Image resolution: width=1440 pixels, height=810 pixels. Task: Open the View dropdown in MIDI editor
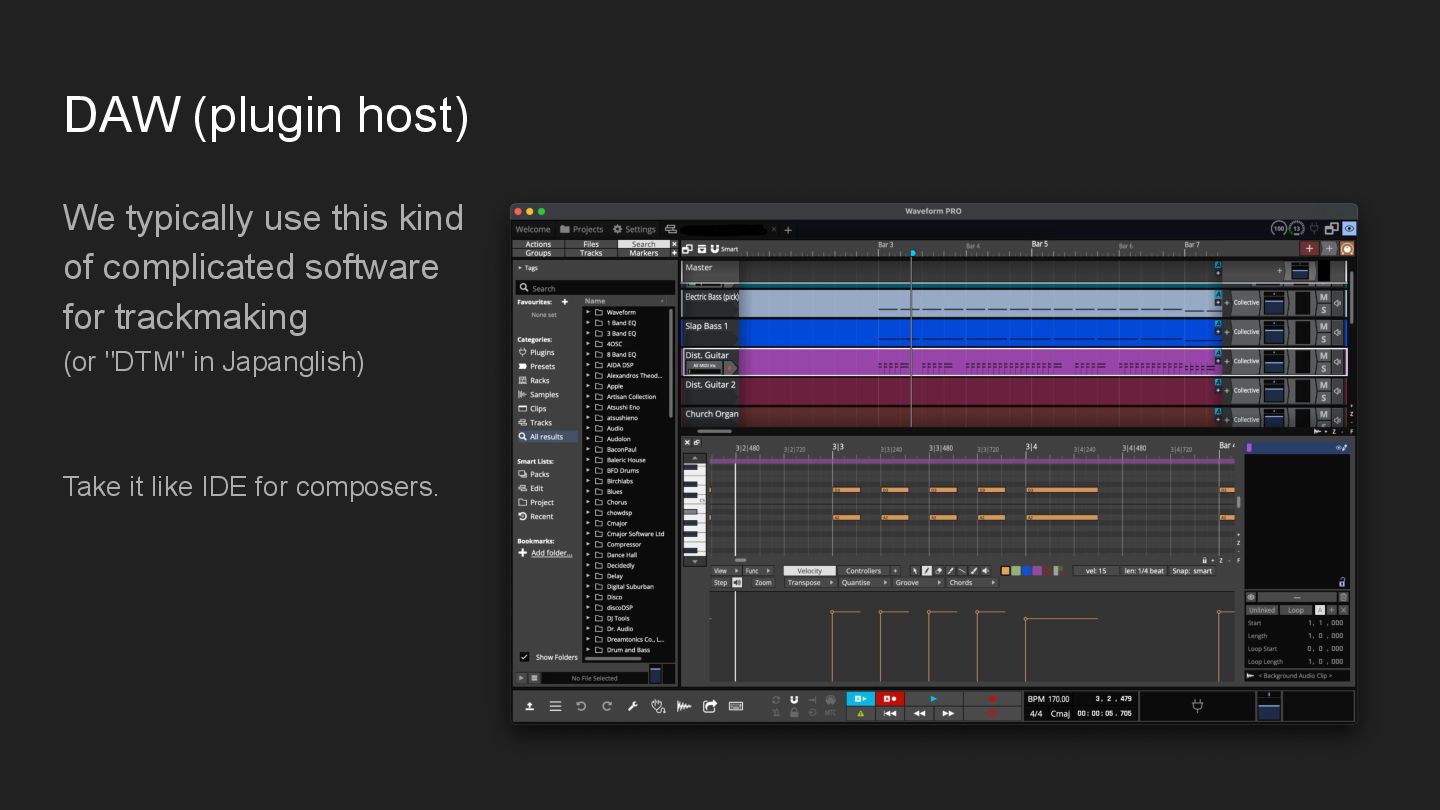725,571
